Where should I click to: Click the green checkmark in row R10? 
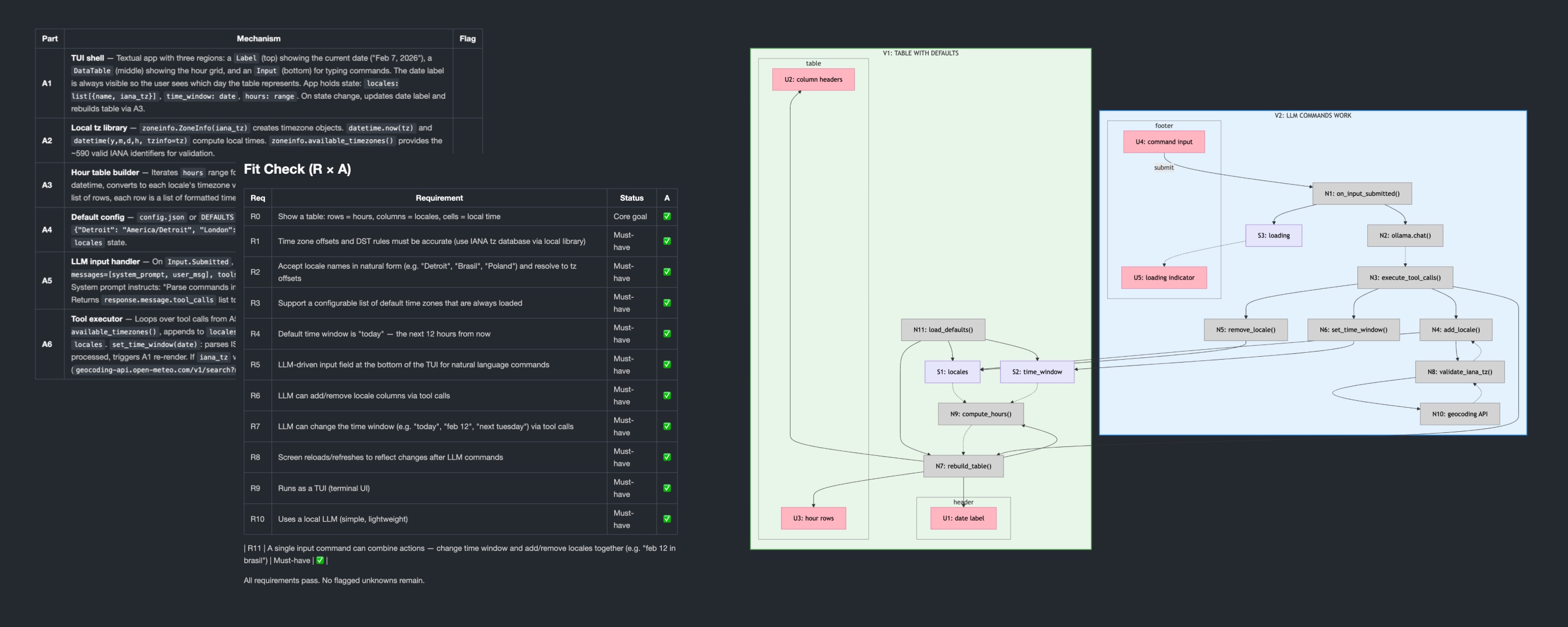coord(667,519)
